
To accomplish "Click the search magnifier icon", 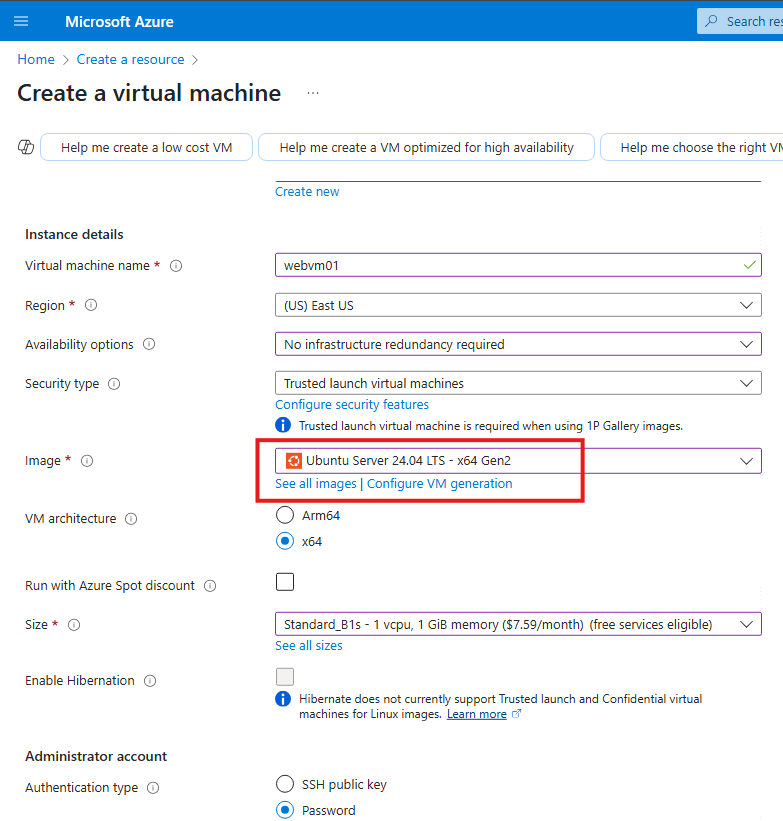I will [711, 21].
